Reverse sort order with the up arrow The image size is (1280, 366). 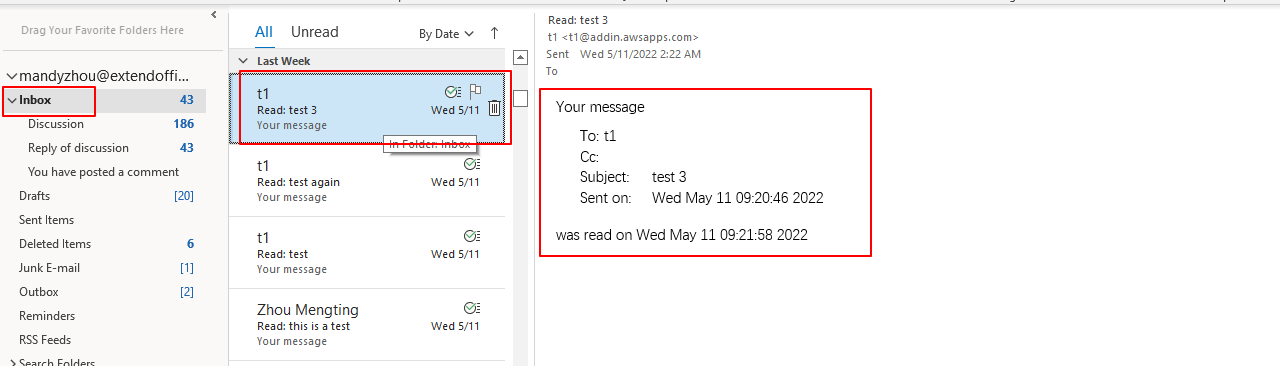pos(494,33)
